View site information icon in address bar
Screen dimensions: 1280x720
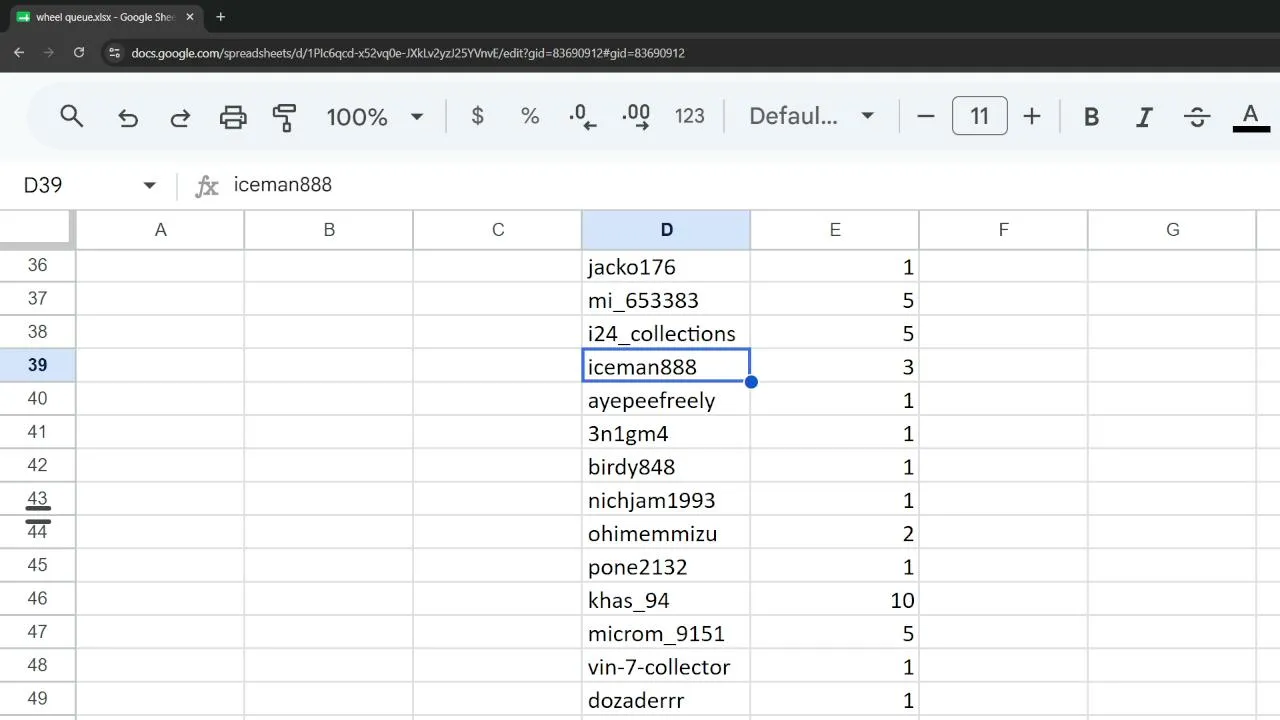point(114,53)
